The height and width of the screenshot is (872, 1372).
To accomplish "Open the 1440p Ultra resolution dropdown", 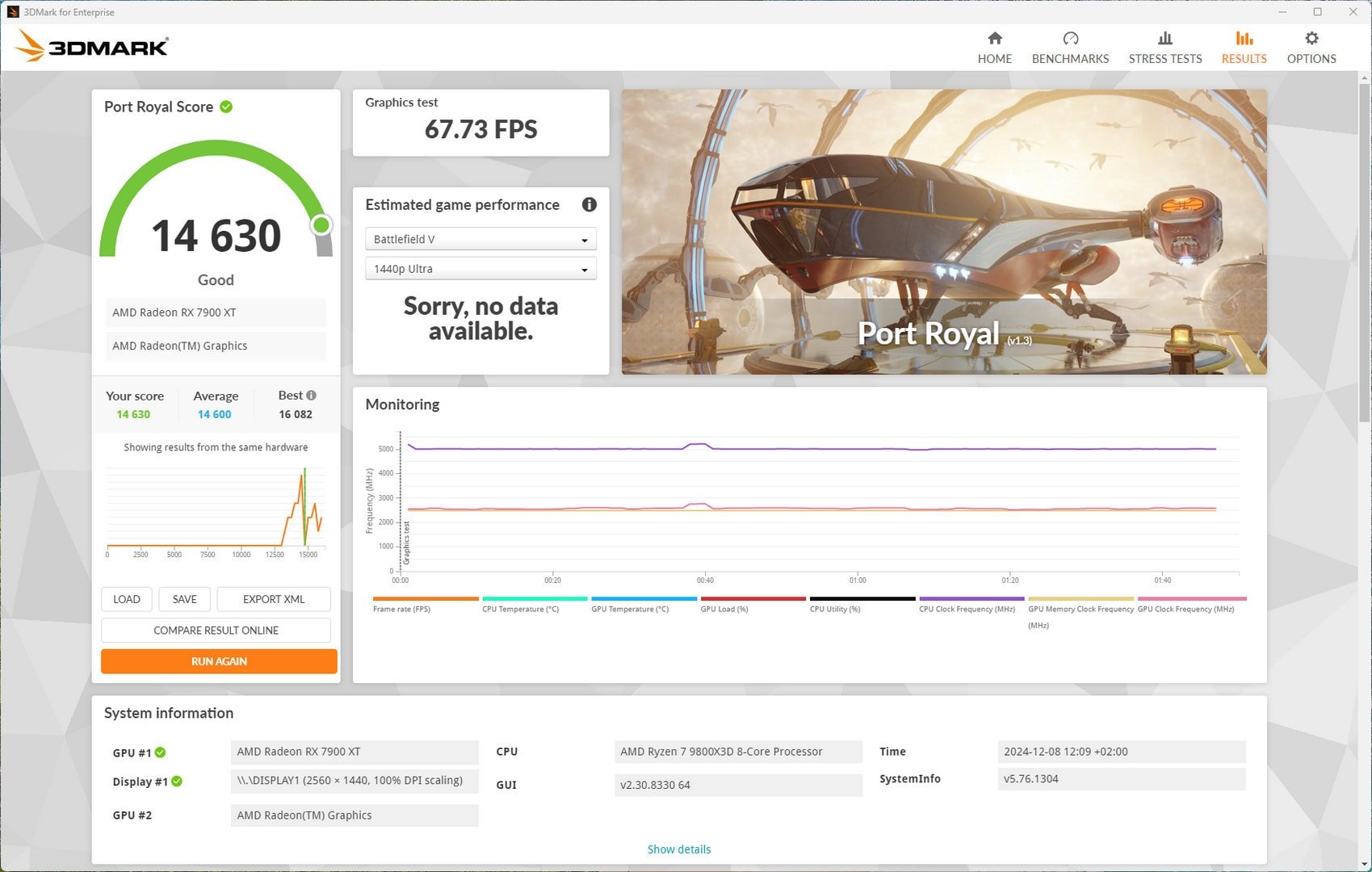I will point(480,269).
